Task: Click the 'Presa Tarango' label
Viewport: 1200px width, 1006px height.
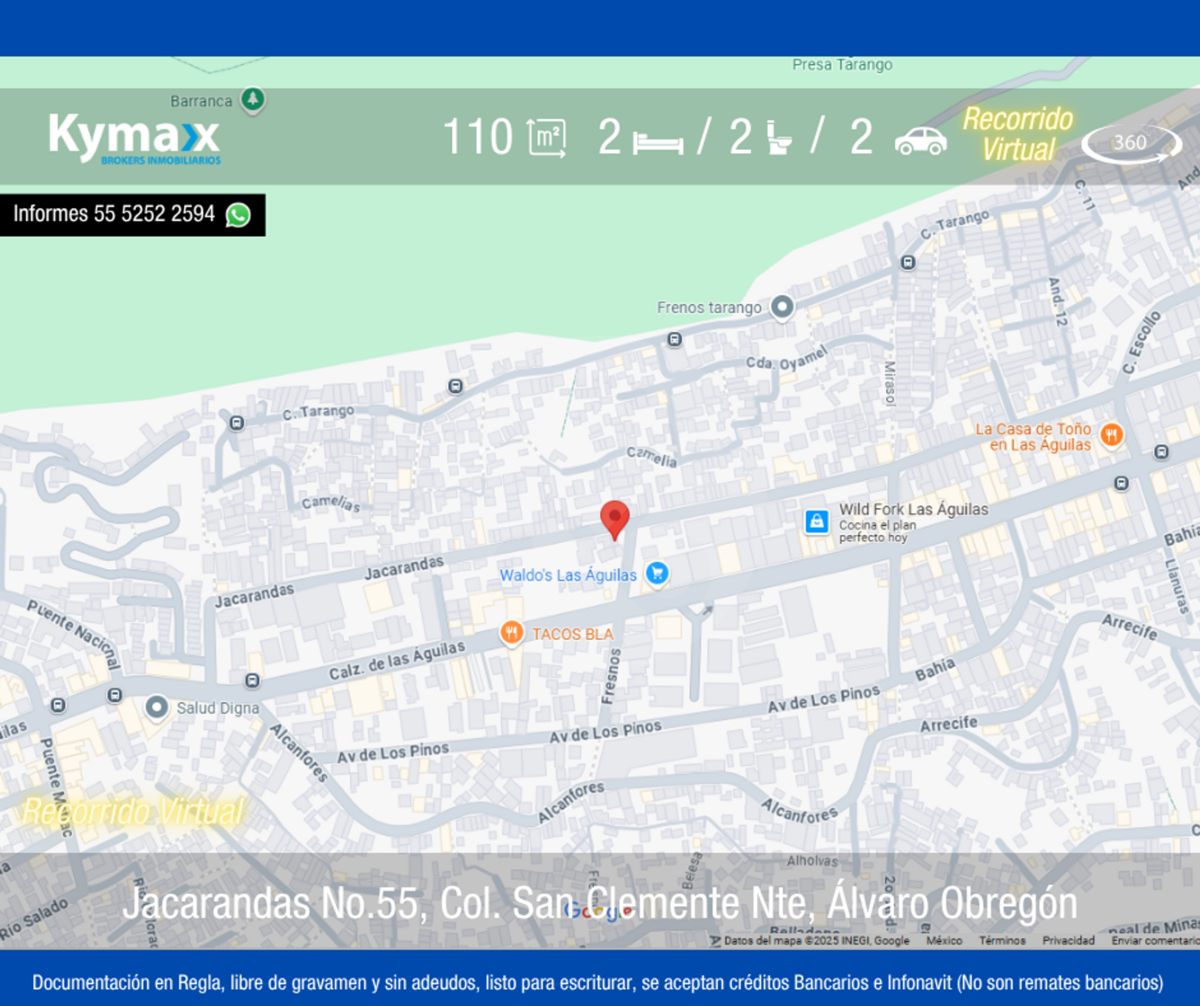Action: click(842, 64)
